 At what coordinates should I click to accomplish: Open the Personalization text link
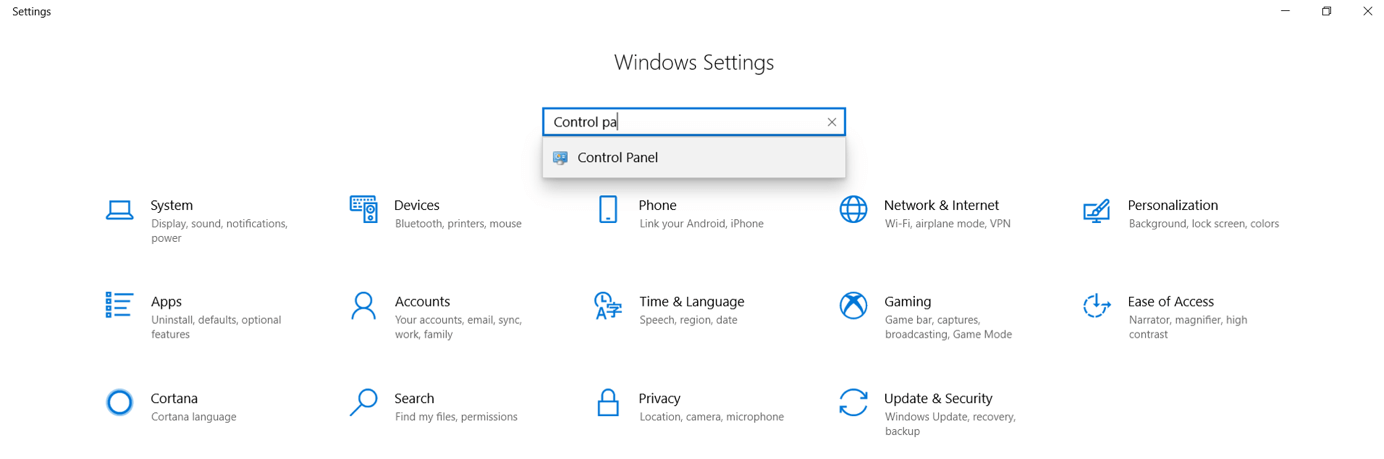[x=1173, y=205]
